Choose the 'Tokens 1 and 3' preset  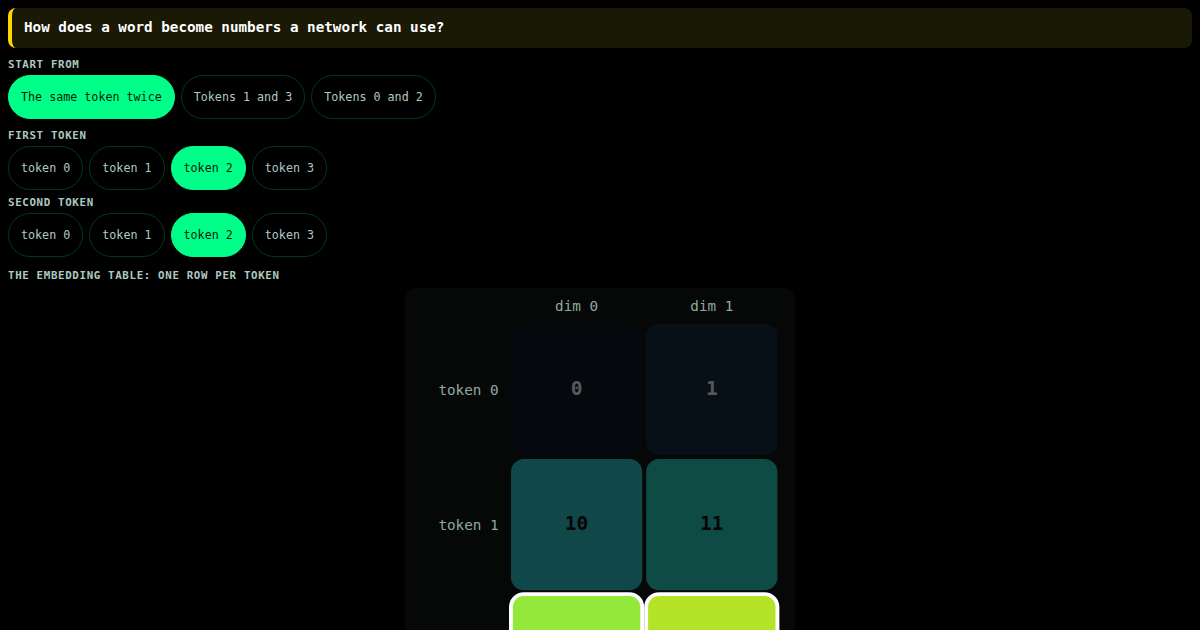tap(243, 97)
